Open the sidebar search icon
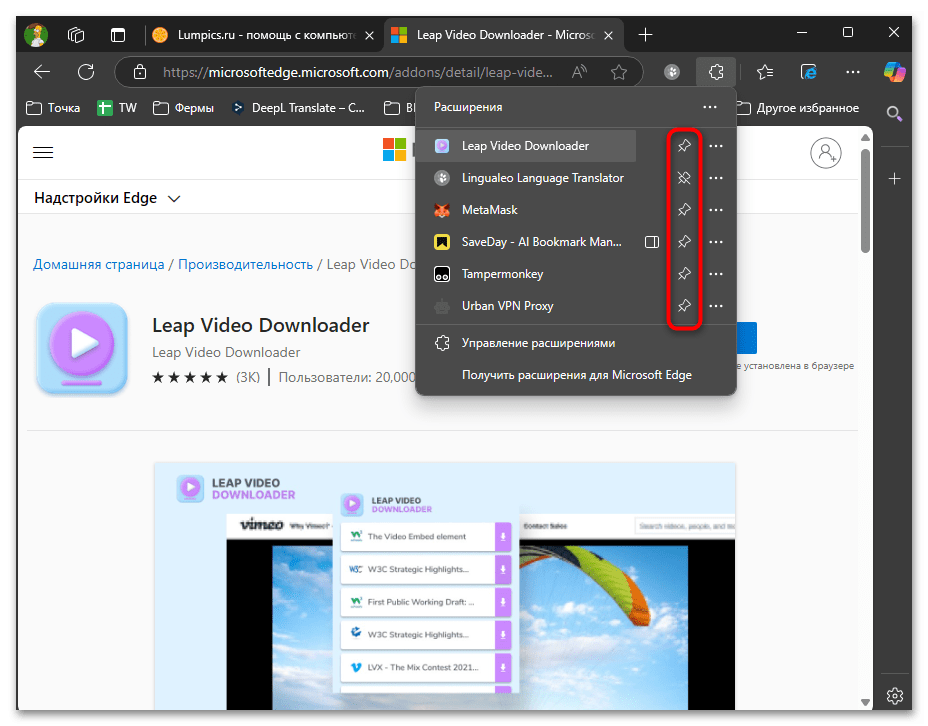 (x=894, y=114)
